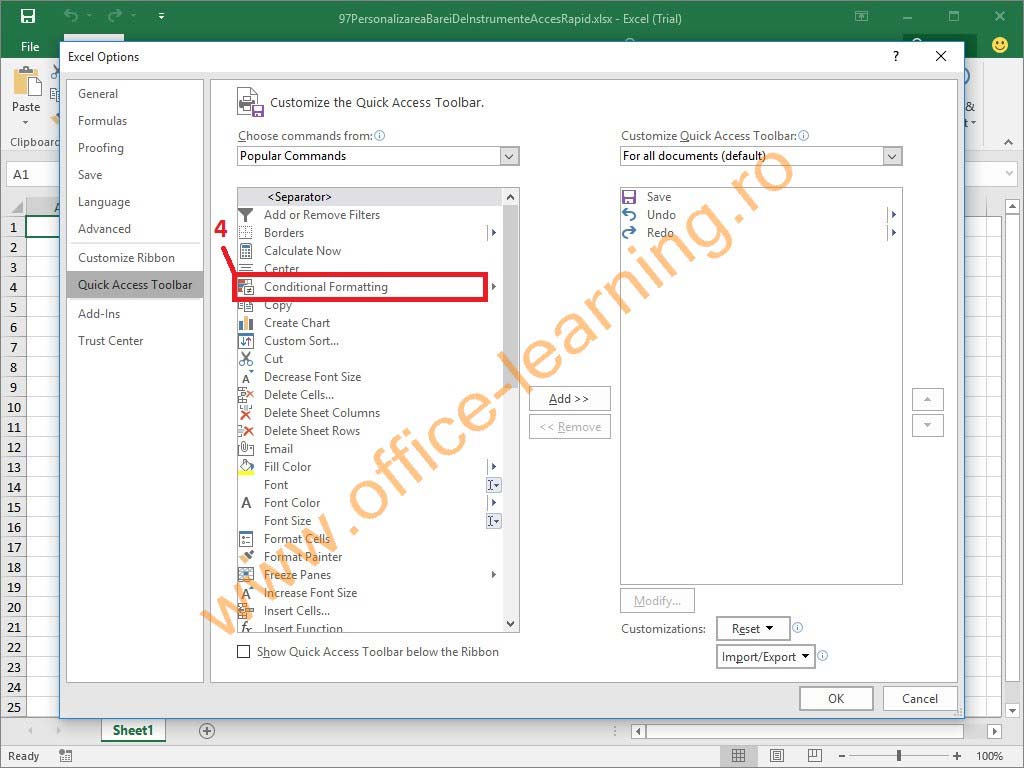Click the help question mark in dialog title
Screen dimensions: 1024x768
click(x=896, y=56)
